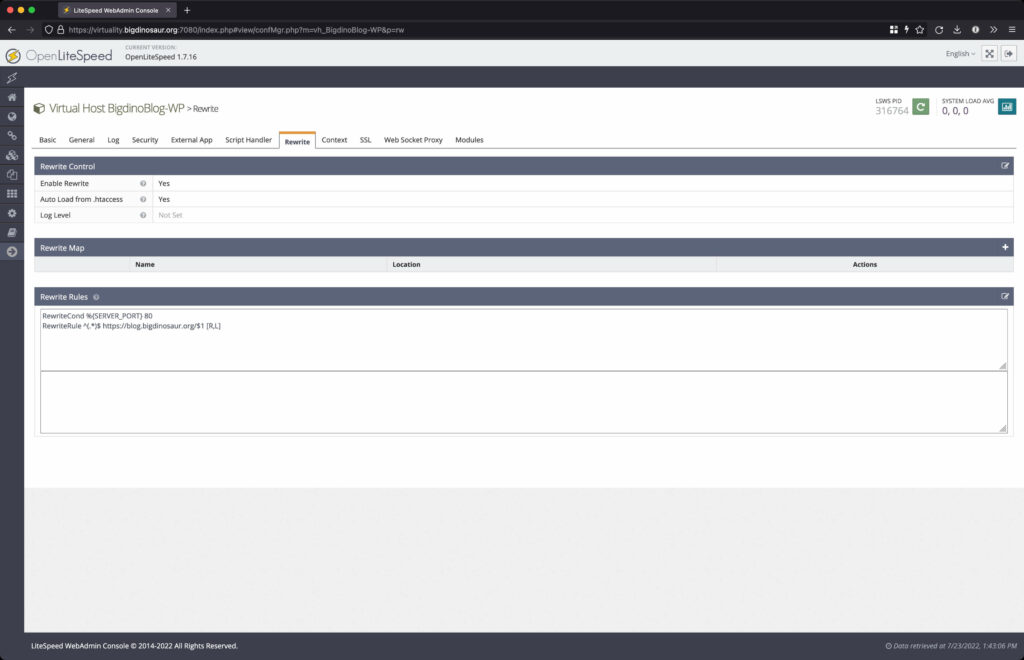Toggle fullscreen mode with the expand icon
The width and height of the screenshot is (1024, 660).
pyautogui.click(x=989, y=53)
